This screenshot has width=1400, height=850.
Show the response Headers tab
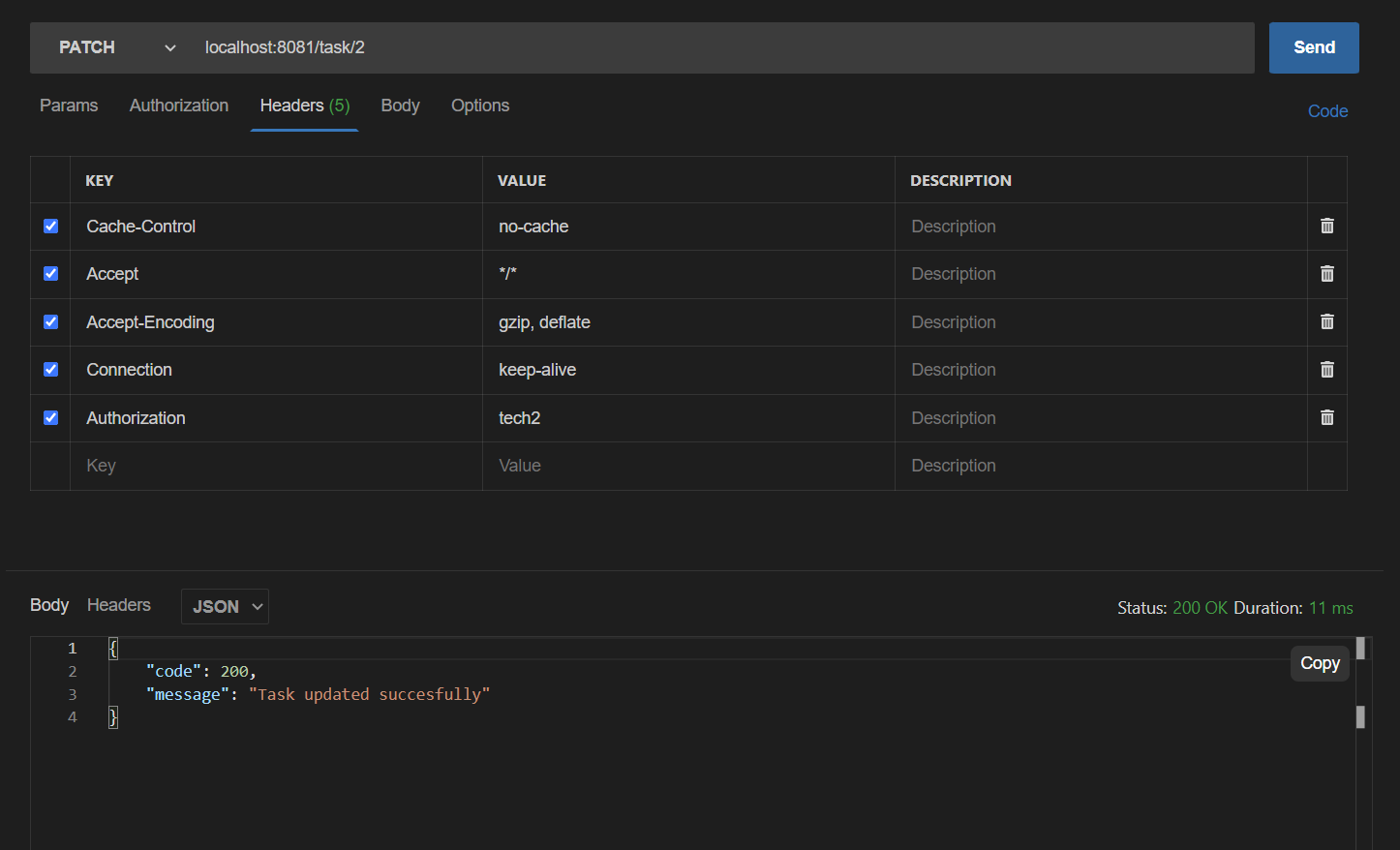119,605
